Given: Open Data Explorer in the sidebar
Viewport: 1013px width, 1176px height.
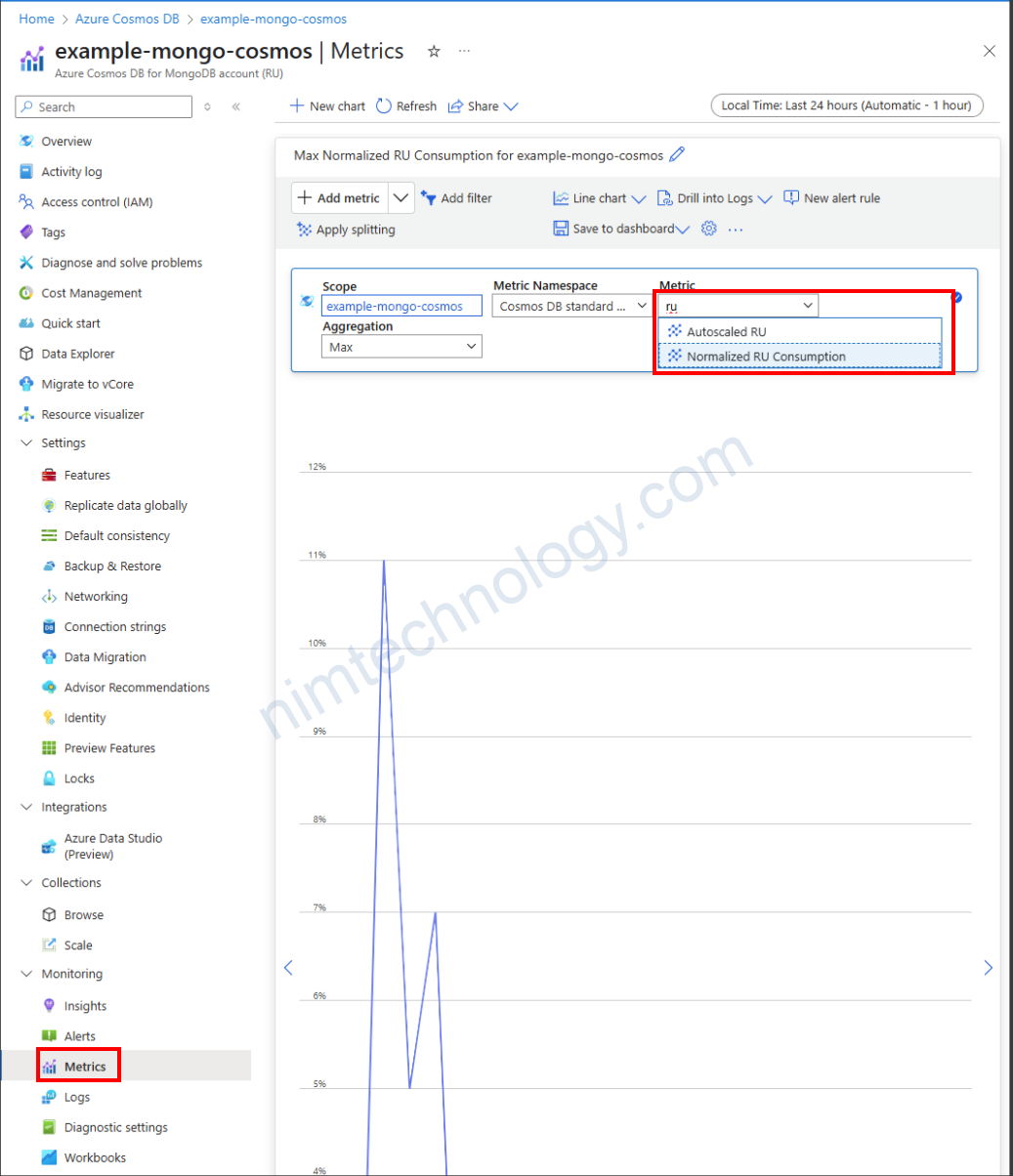Looking at the screenshot, I should (x=77, y=354).
